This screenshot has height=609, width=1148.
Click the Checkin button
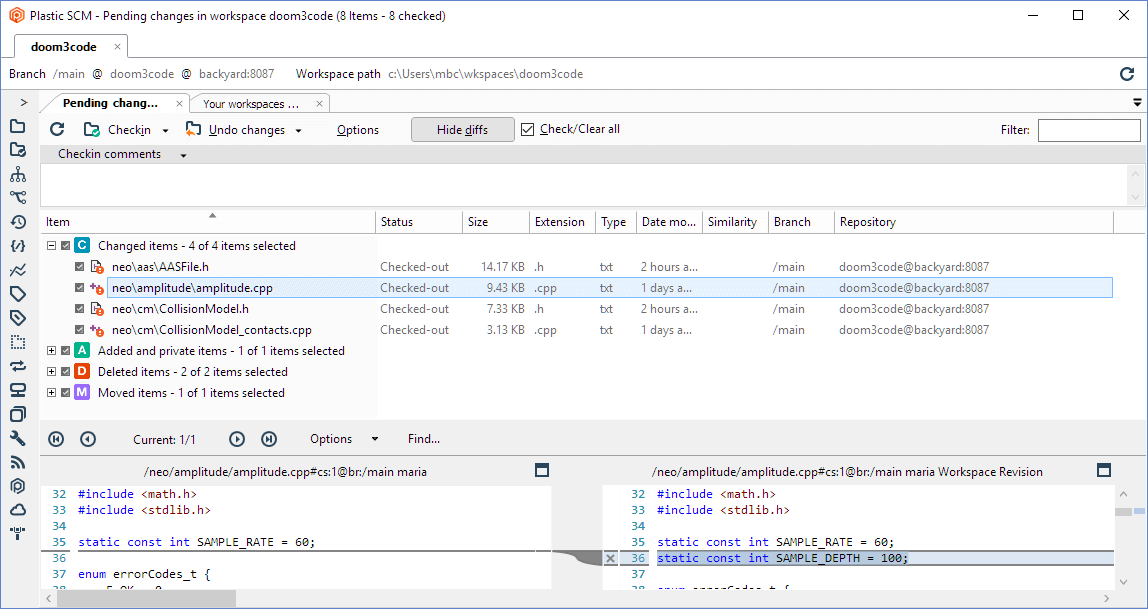(x=117, y=130)
